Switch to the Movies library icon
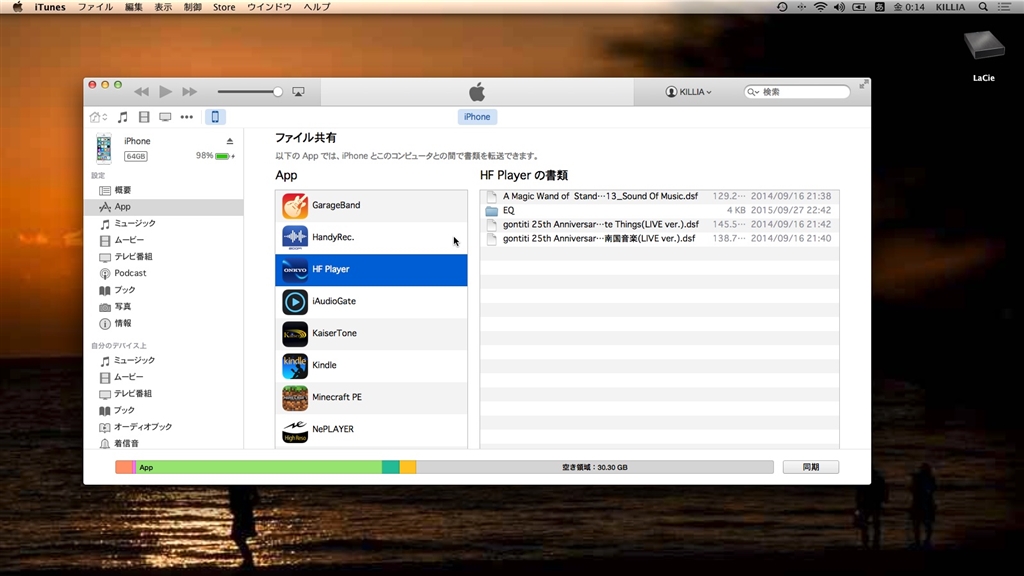The image size is (1024, 576). point(144,117)
